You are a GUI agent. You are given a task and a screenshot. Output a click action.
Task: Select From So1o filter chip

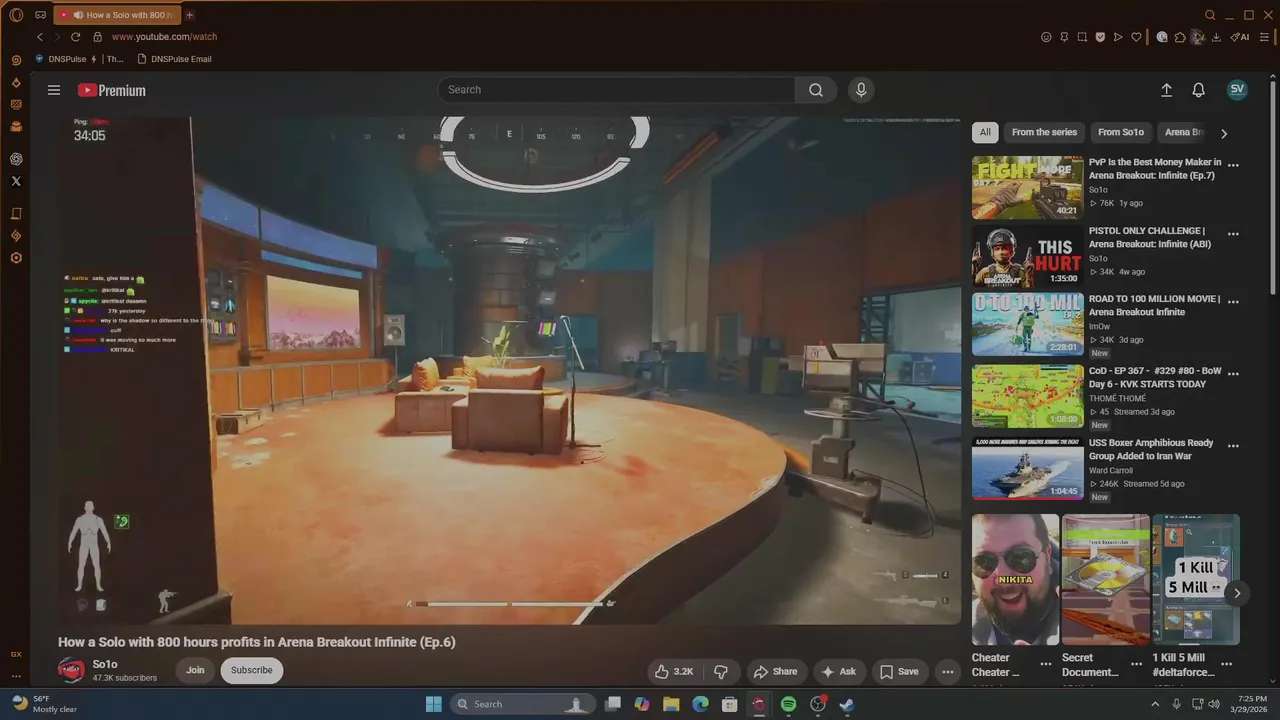click(1121, 132)
